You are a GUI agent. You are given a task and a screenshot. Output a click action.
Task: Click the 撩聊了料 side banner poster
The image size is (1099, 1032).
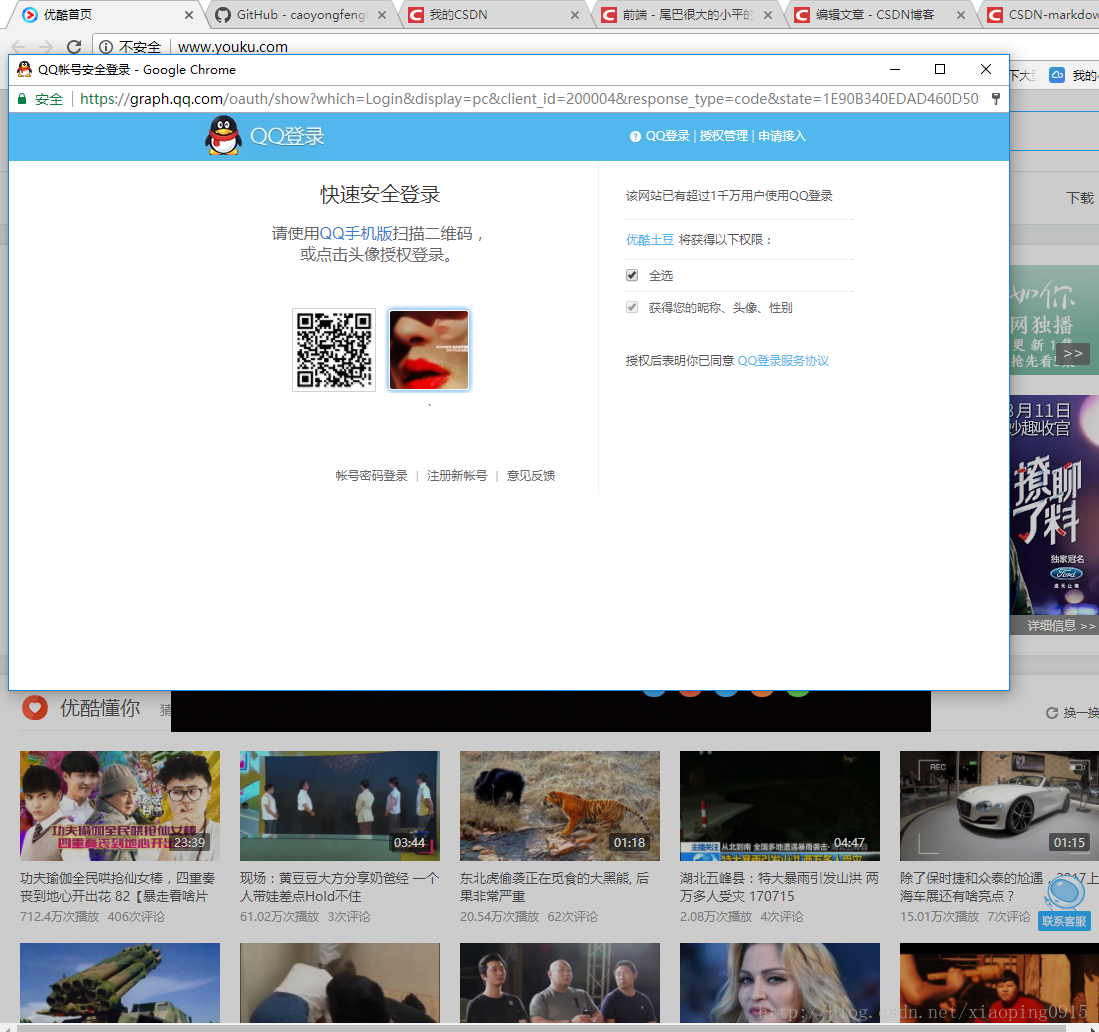(1054, 505)
